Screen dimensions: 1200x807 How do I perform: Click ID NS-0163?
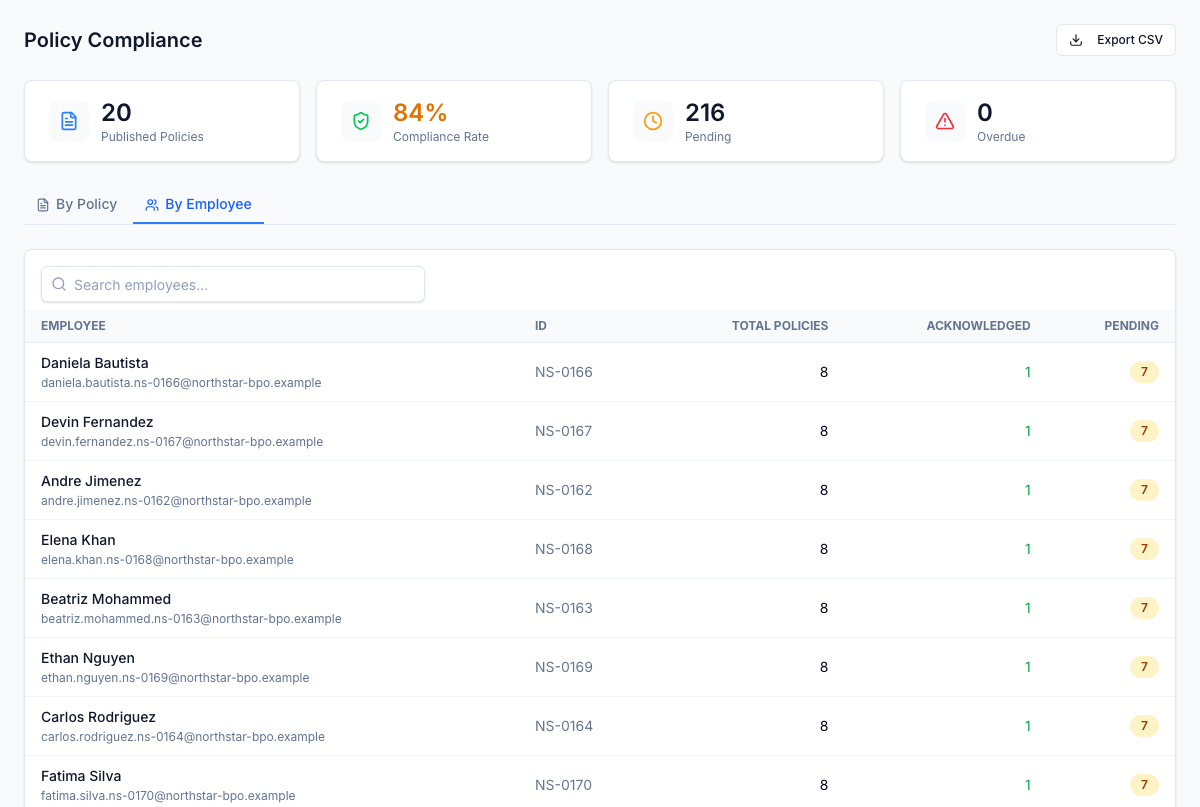(x=564, y=608)
